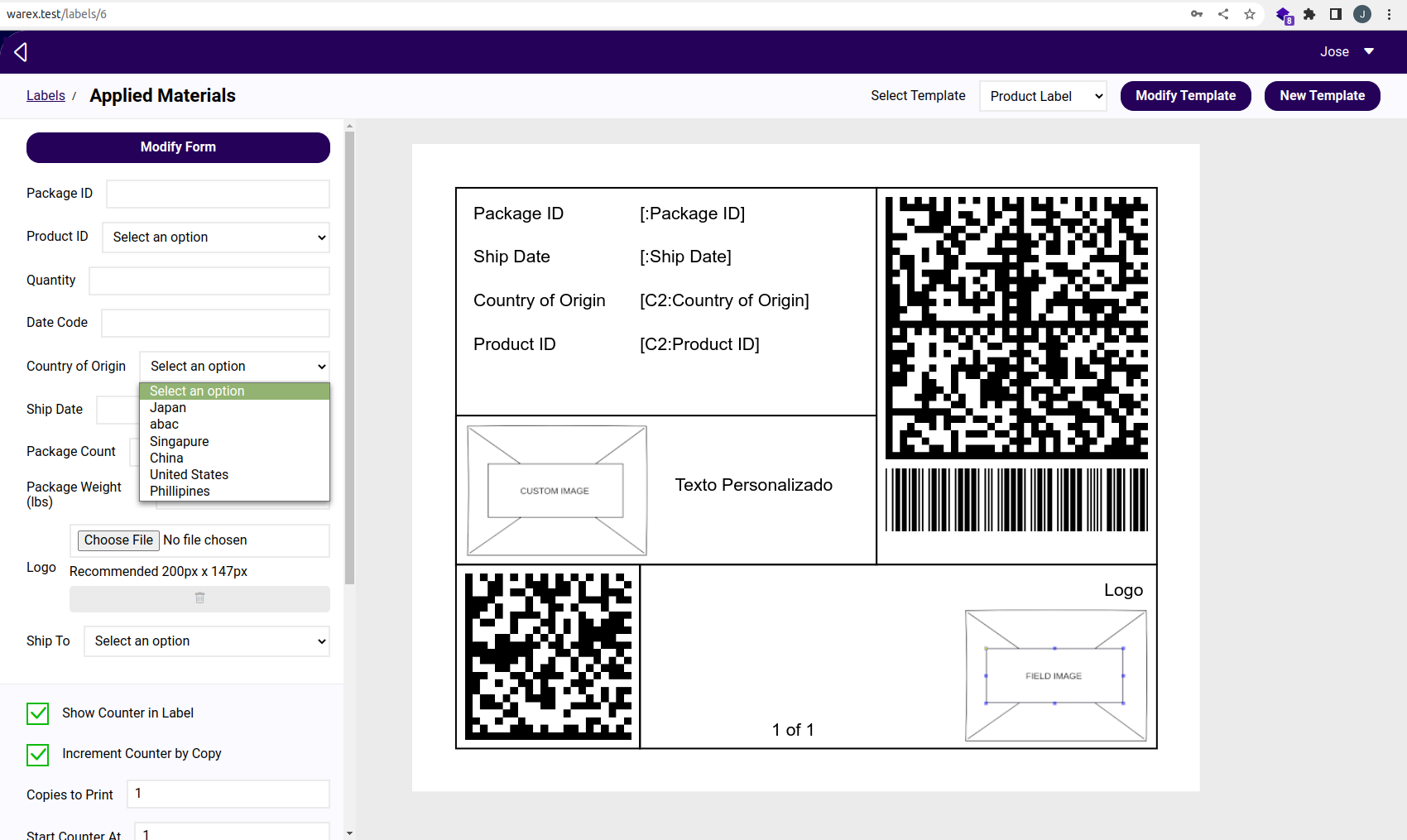Open the Product ID dropdown
1407x840 pixels.
(216, 238)
